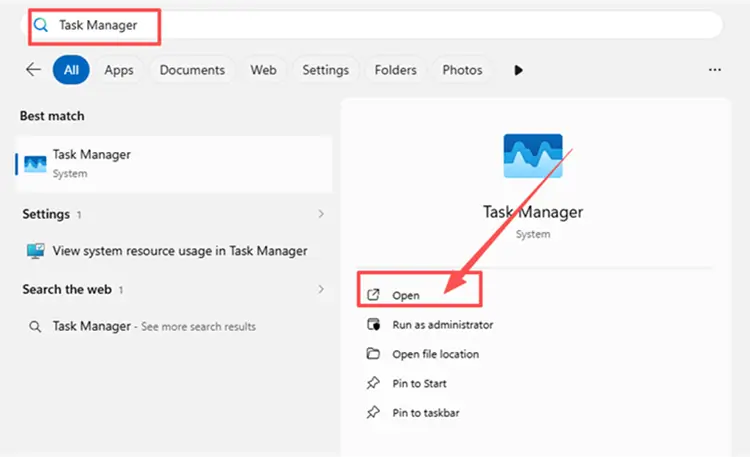Click the System label under the preview title

(533, 234)
